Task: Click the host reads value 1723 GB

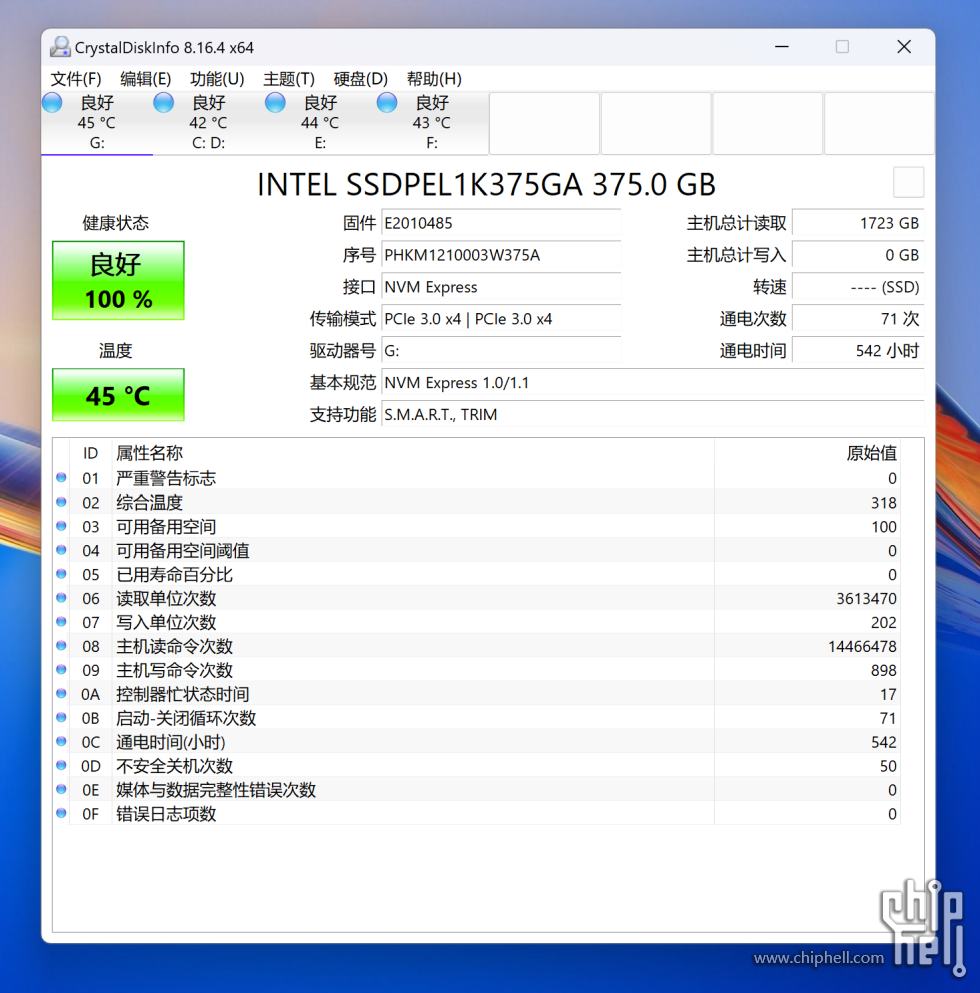Action: pyautogui.click(x=858, y=224)
